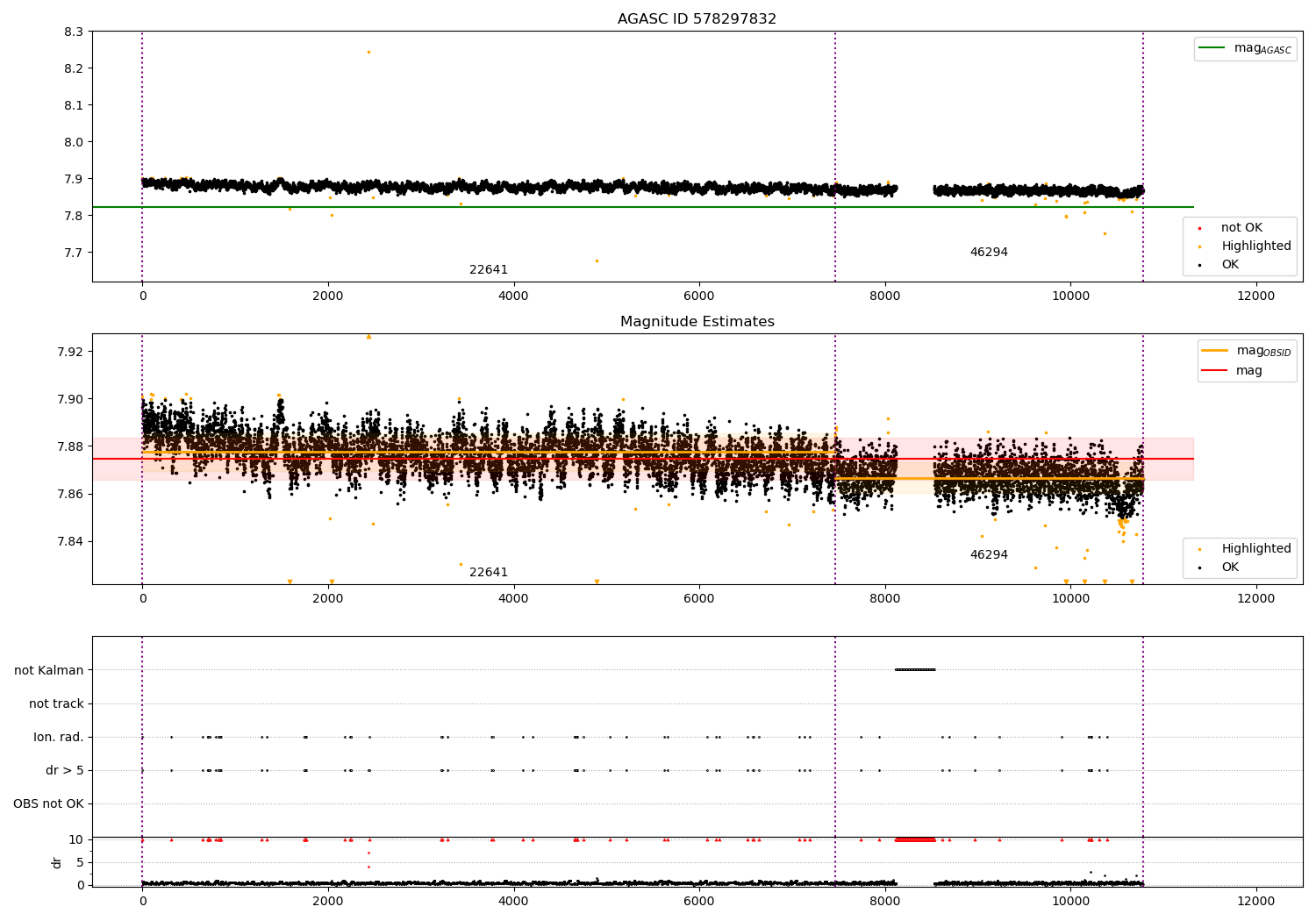Click the "not Kalman" cluster of data points
The height and width of the screenshot is (921, 1316).
(x=915, y=670)
